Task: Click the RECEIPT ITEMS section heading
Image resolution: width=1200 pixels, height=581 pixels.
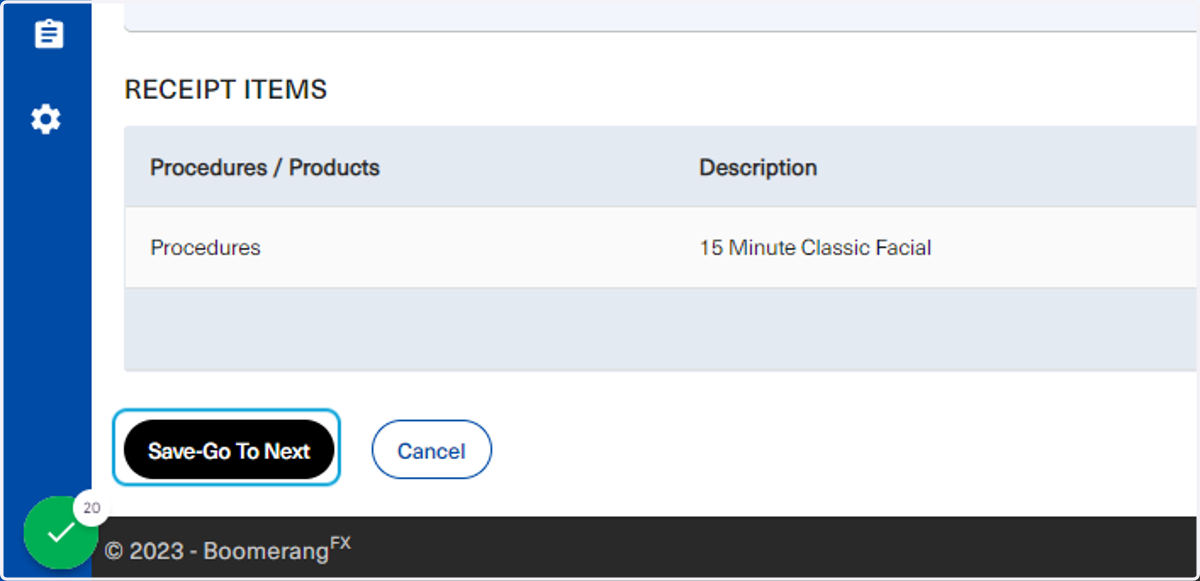Action: point(225,90)
